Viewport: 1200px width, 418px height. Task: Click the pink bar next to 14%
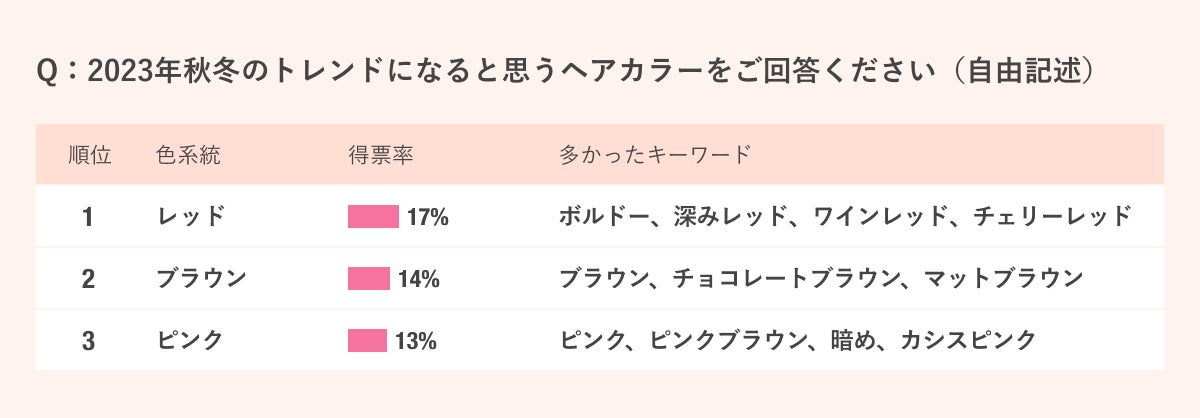click(369, 279)
